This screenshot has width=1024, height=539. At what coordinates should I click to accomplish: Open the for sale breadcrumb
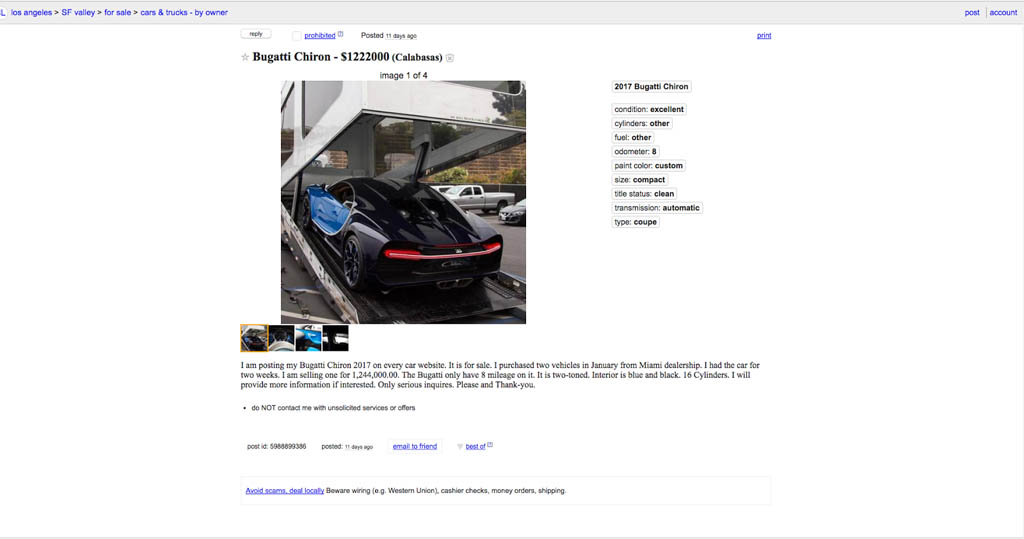click(118, 12)
